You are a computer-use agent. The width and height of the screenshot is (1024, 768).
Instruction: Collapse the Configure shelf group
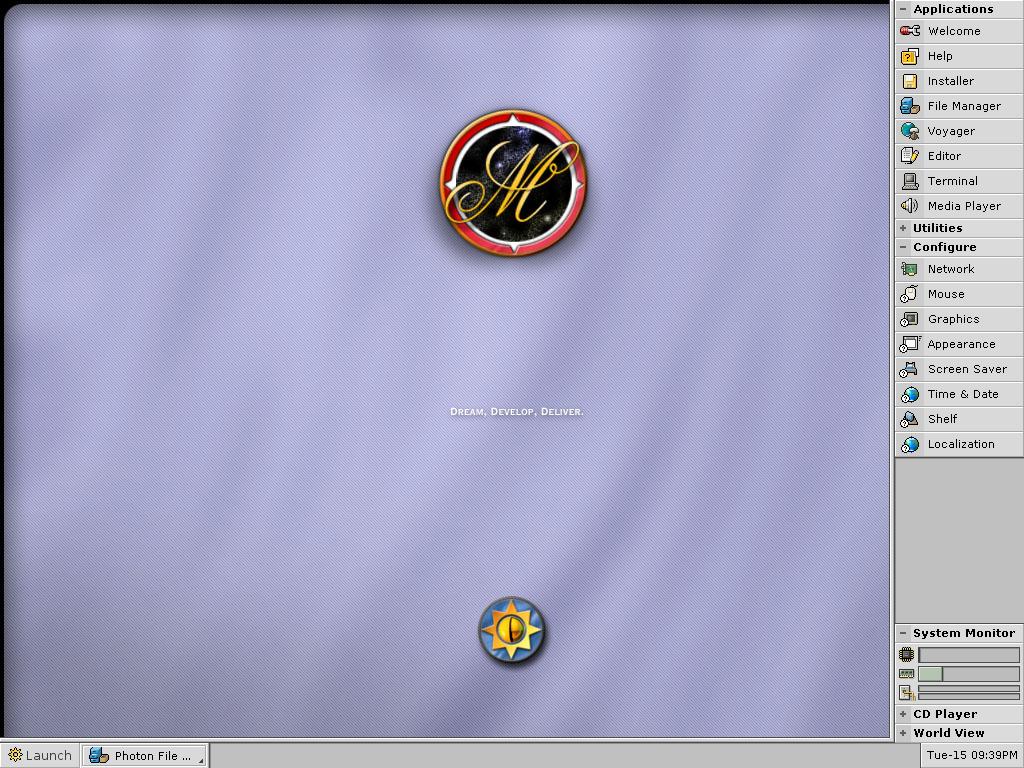point(904,247)
